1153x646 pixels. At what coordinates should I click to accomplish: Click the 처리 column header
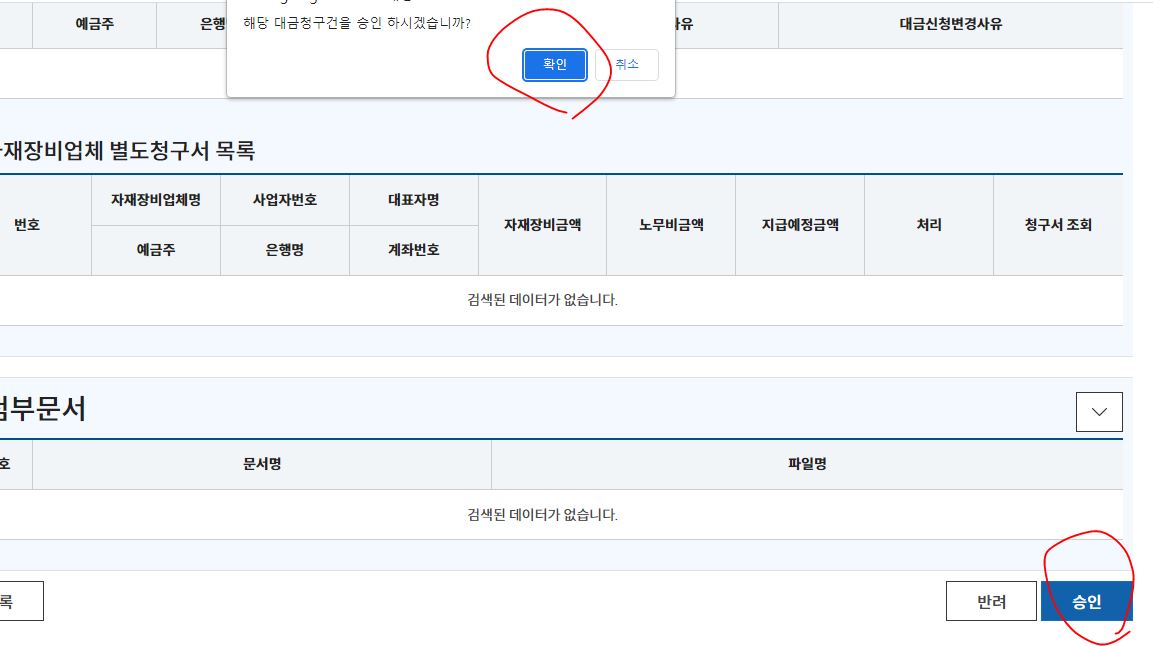point(929,225)
